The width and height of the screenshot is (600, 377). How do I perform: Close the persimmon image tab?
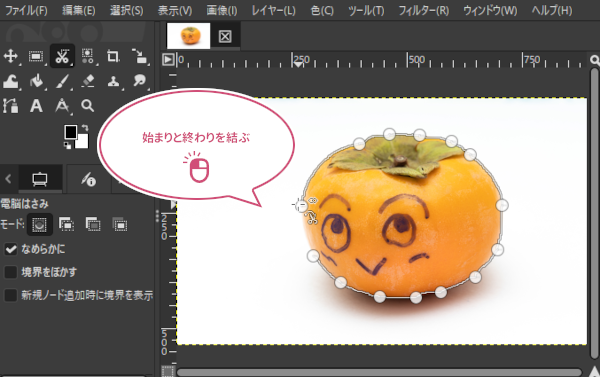(225, 36)
